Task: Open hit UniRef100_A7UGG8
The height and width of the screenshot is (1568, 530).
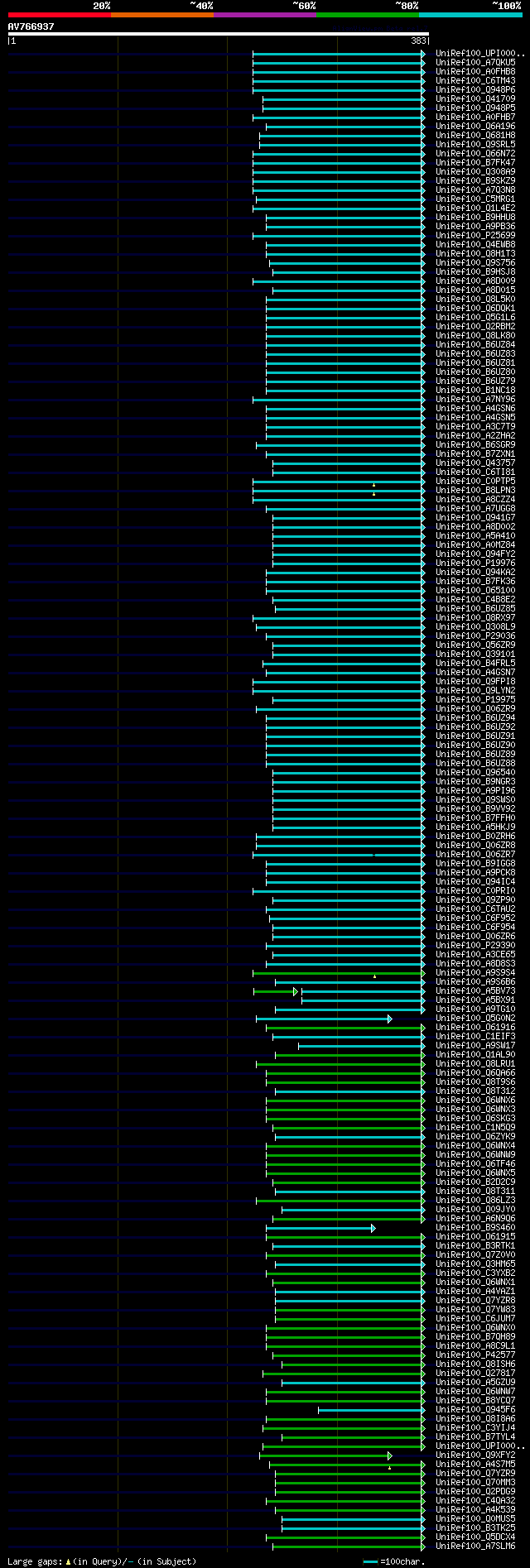Action: [475, 509]
